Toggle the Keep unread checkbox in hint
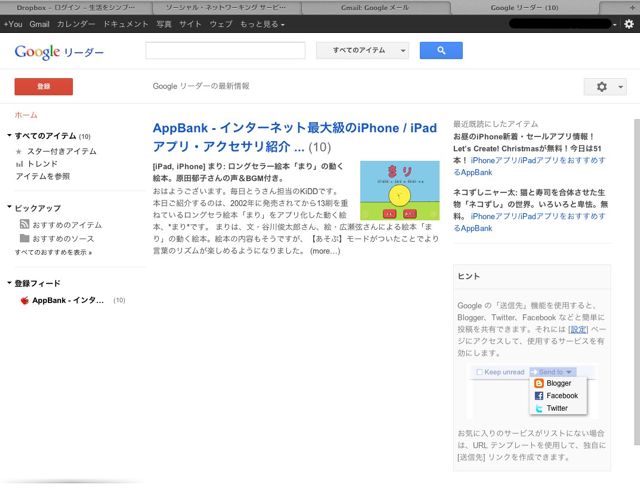640x490 pixels. [x=480, y=372]
